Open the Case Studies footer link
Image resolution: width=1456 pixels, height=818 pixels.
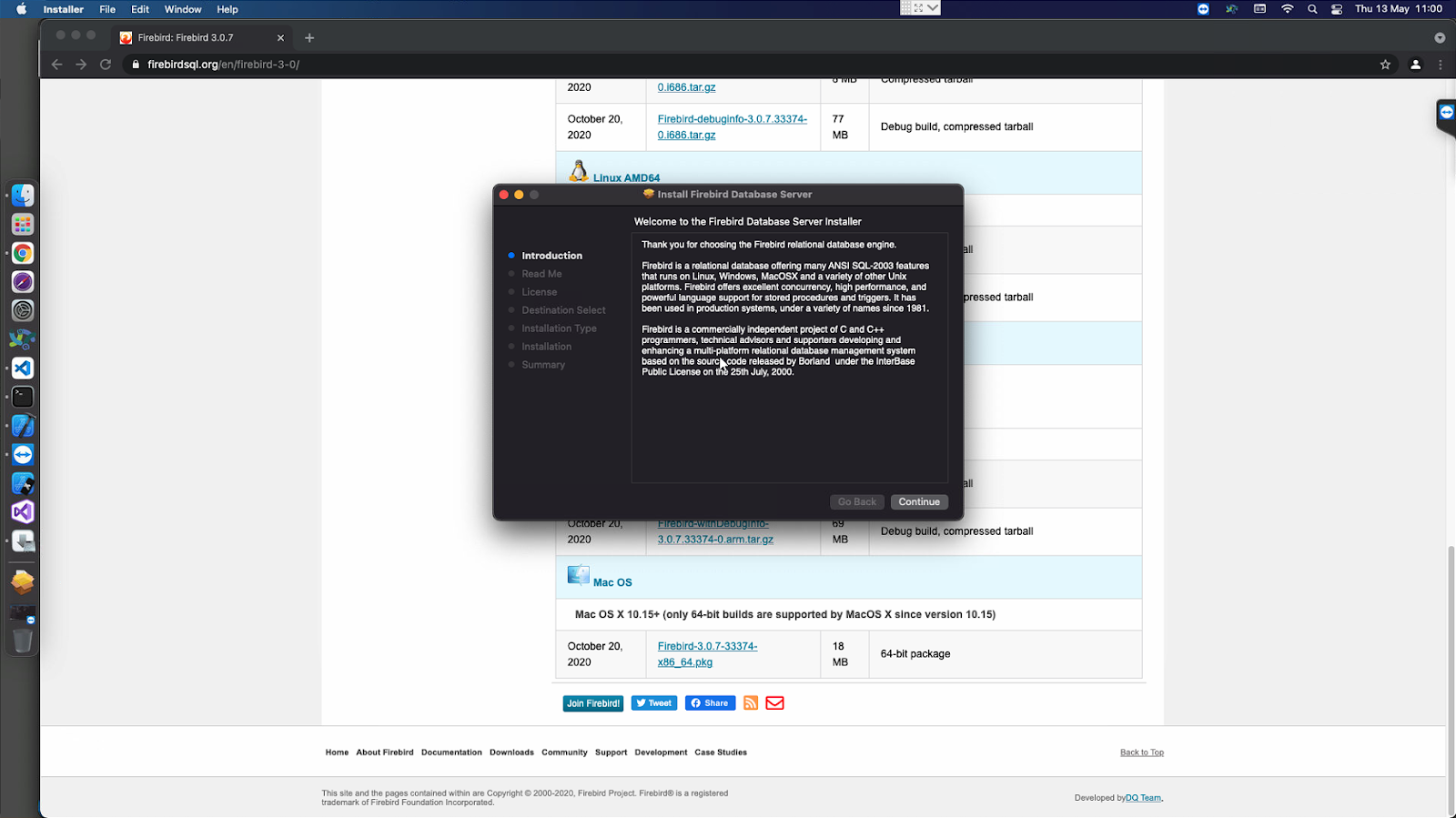click(721, 752)
